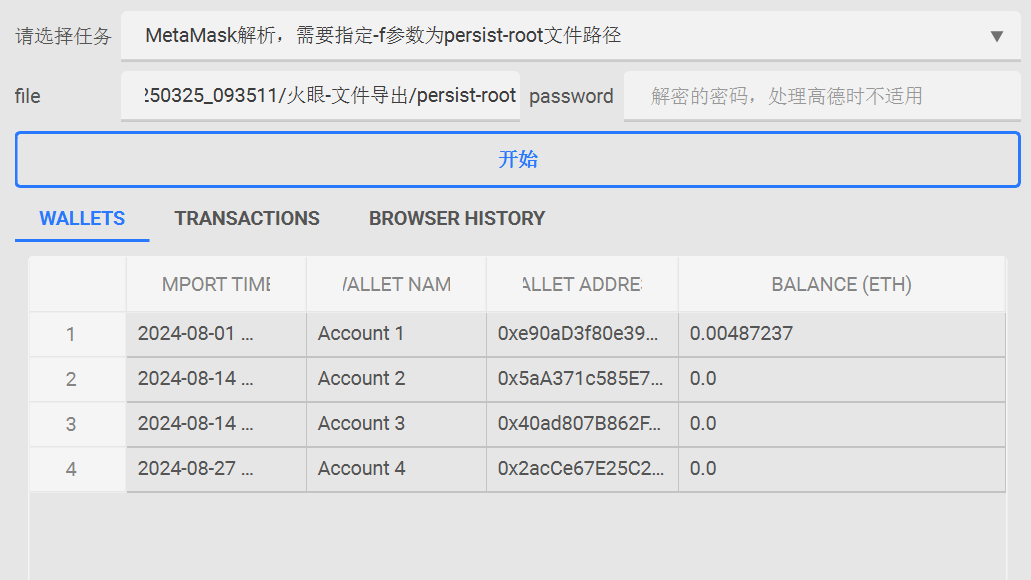This screenshot has width=1031, height=580.
Task: Select address cell 0xe90aD3f80e39...
Action: (x=583, y=334)
